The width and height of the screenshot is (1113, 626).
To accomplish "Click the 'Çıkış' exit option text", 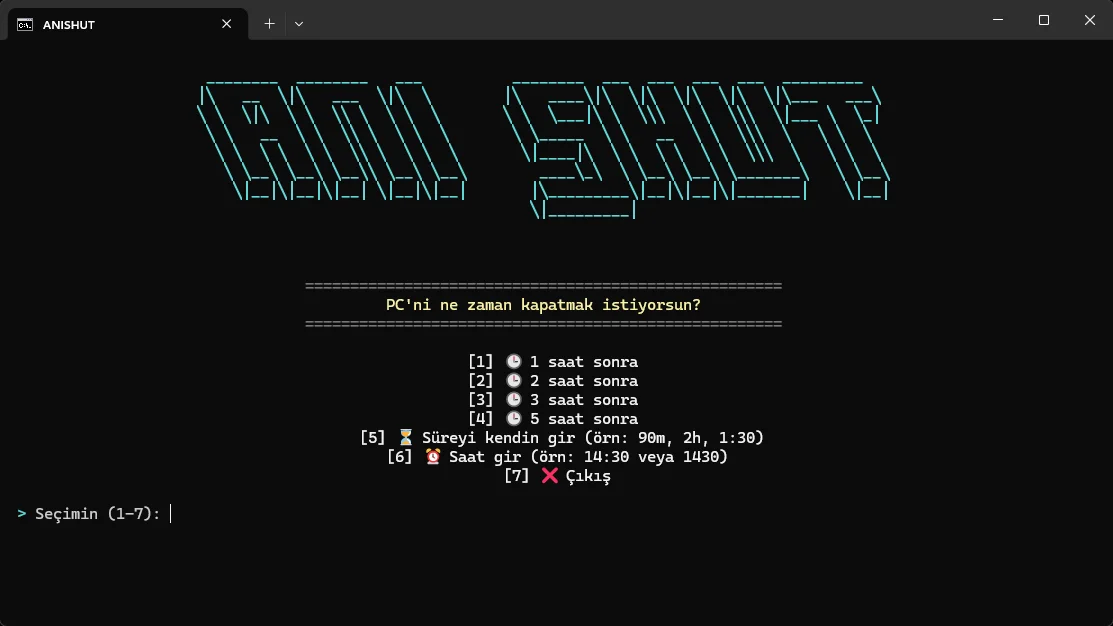I will click(588, 476).
